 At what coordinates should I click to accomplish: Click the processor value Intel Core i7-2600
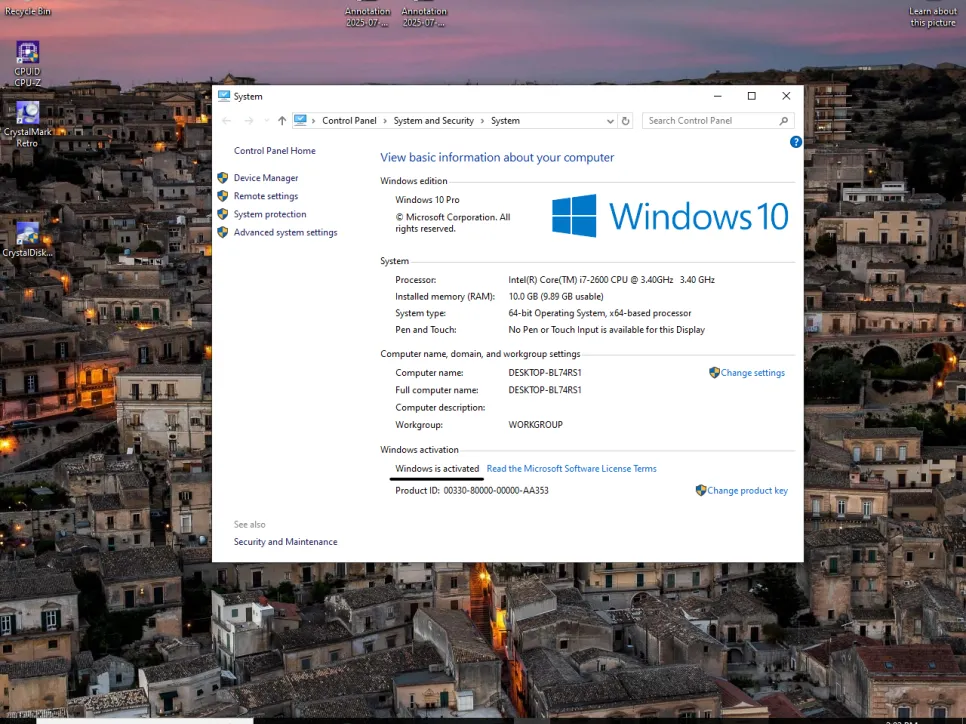(x=611, y=280)
